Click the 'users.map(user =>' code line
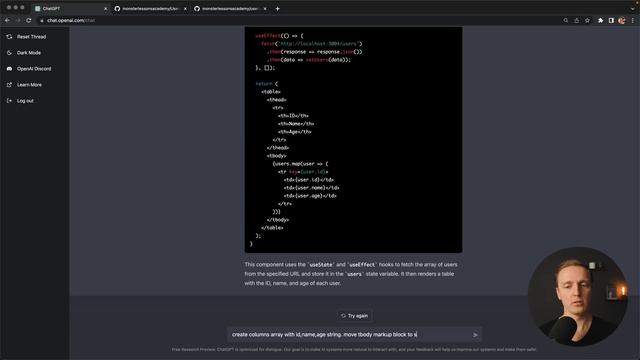 click(300, 164)
